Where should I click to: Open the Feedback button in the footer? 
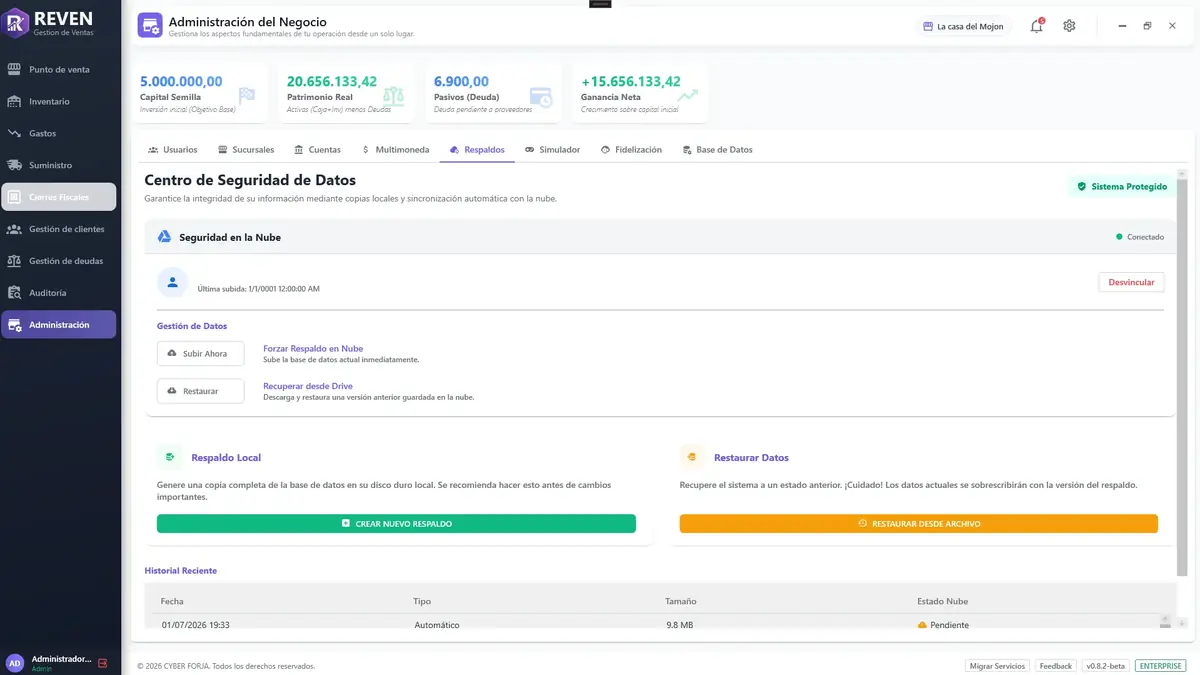click(x=1055, y=666)
